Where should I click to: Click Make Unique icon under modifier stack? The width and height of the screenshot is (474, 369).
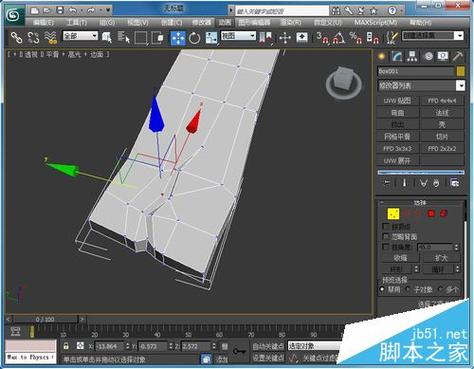(x=423, y=183)
